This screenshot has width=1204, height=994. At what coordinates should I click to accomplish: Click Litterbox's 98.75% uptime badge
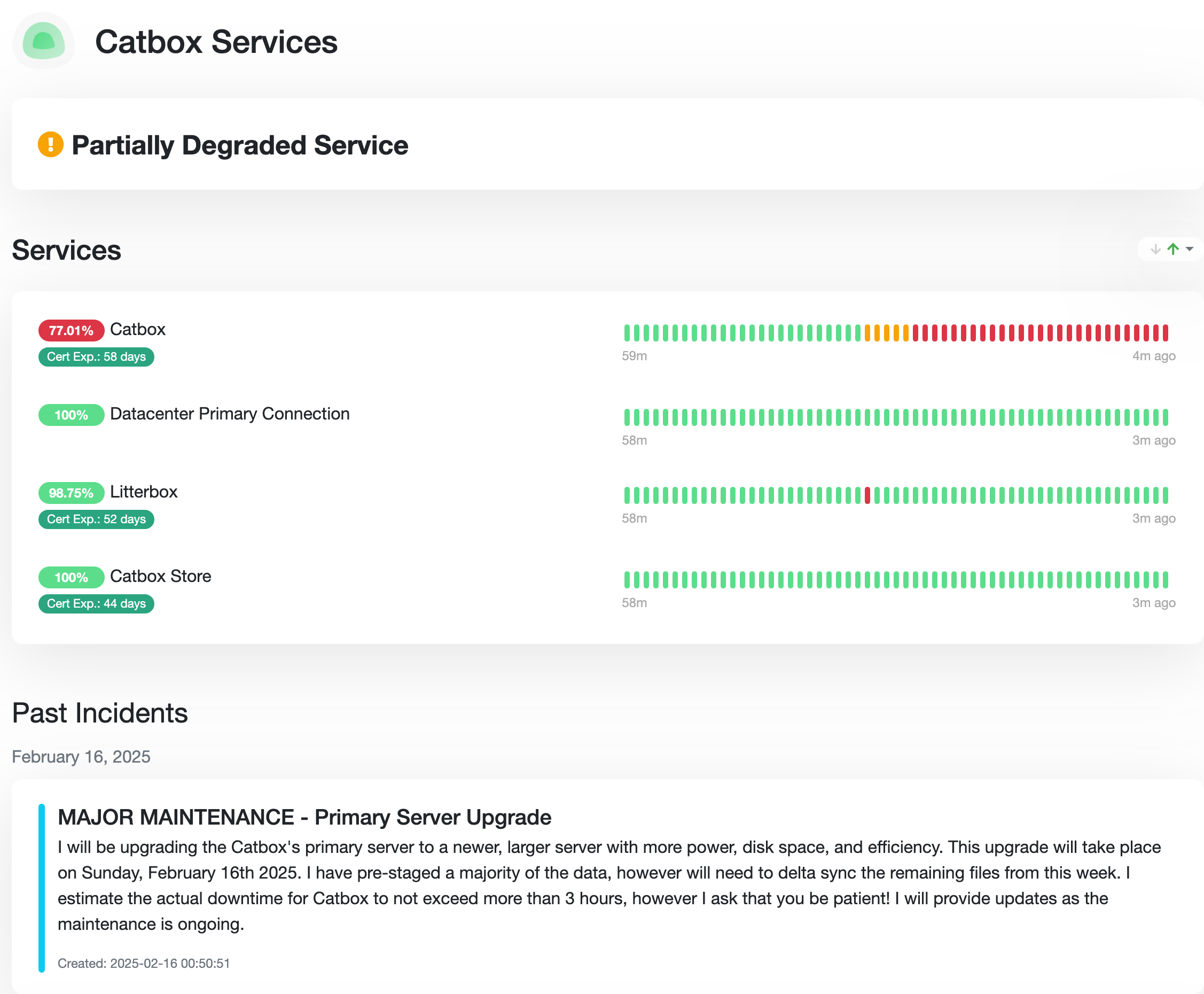click(71, 493)
